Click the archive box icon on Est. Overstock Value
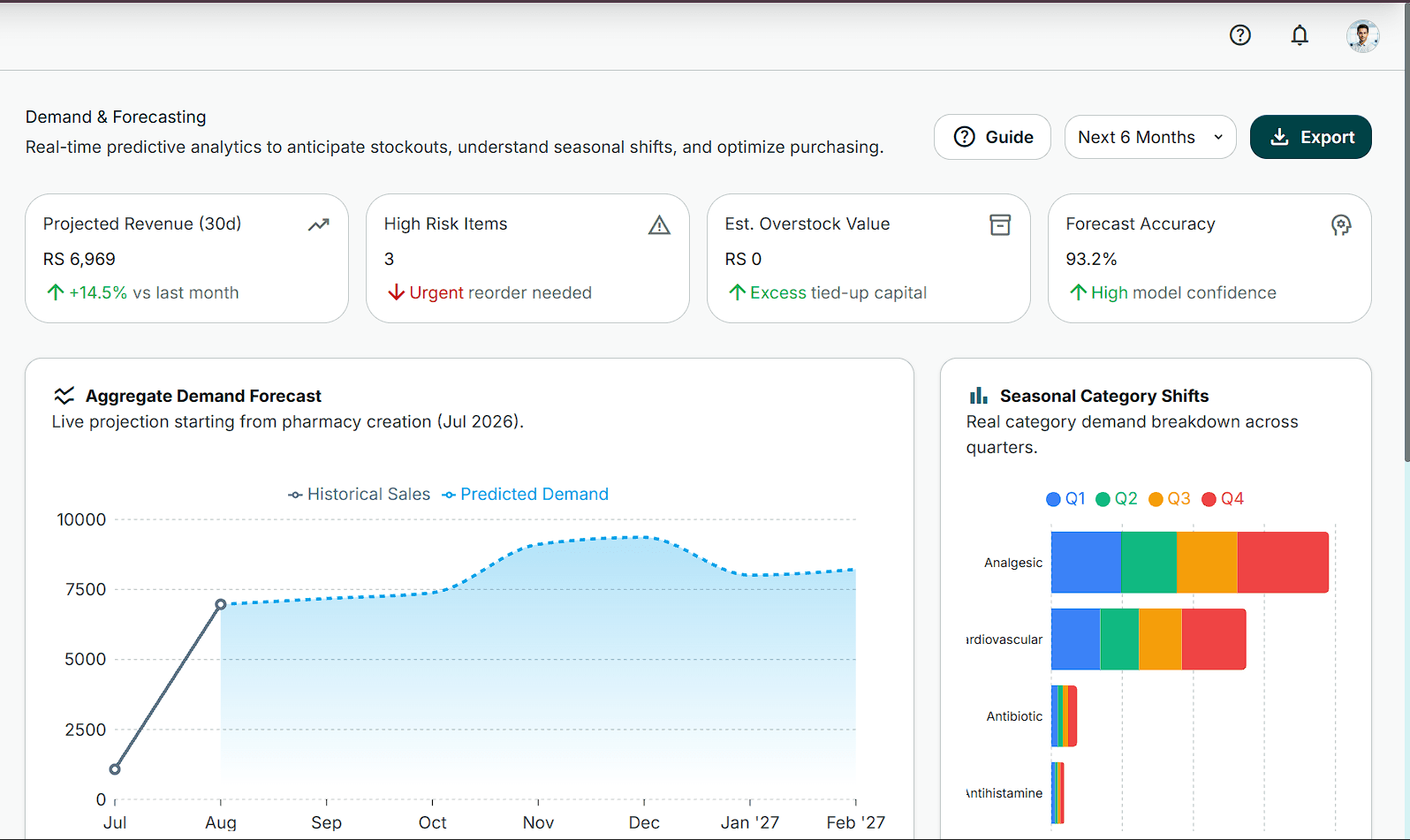 click(x=1000, y=225)
